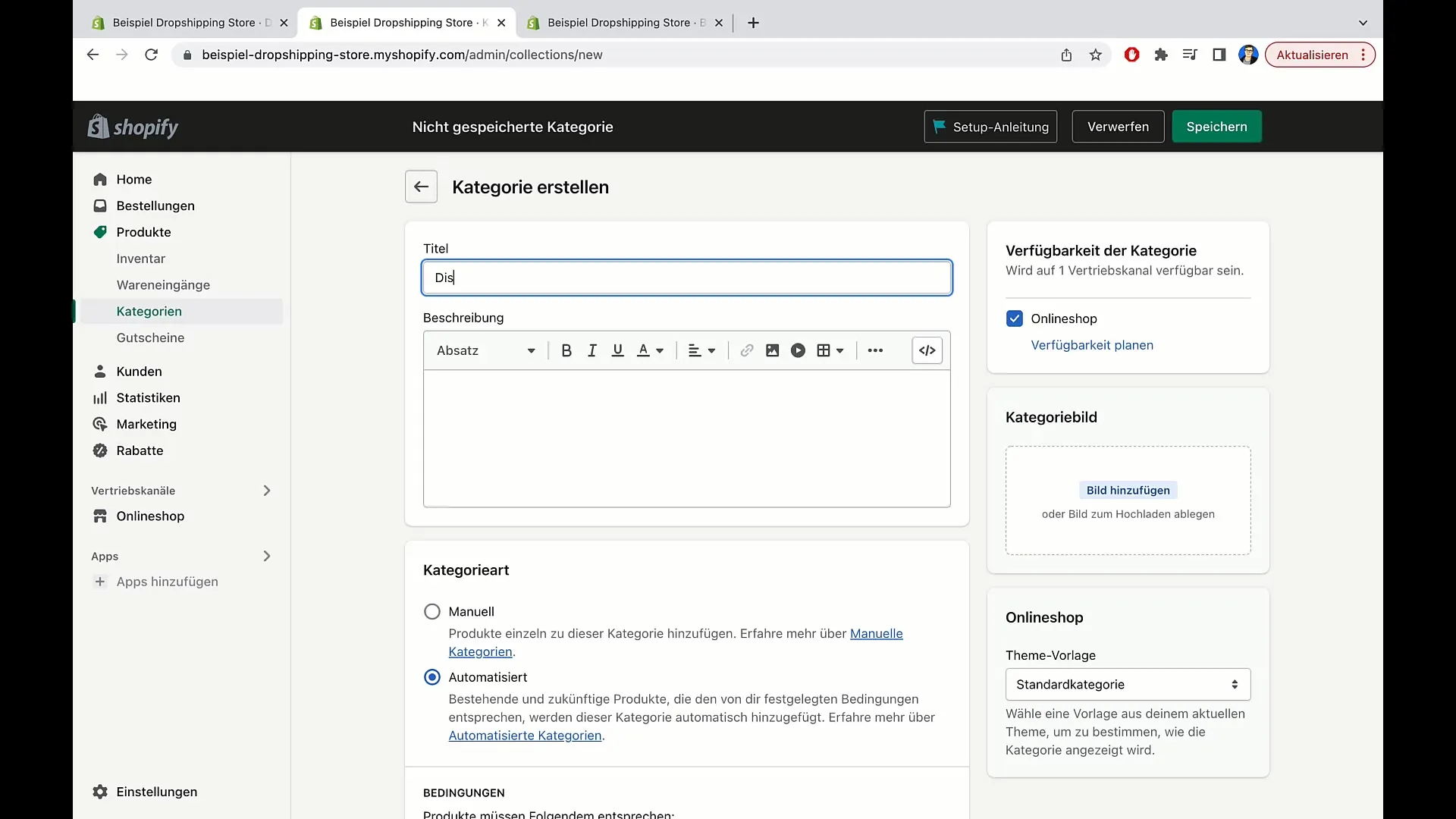
Task: Focus the Titel input field
Action: coord(687,278)
